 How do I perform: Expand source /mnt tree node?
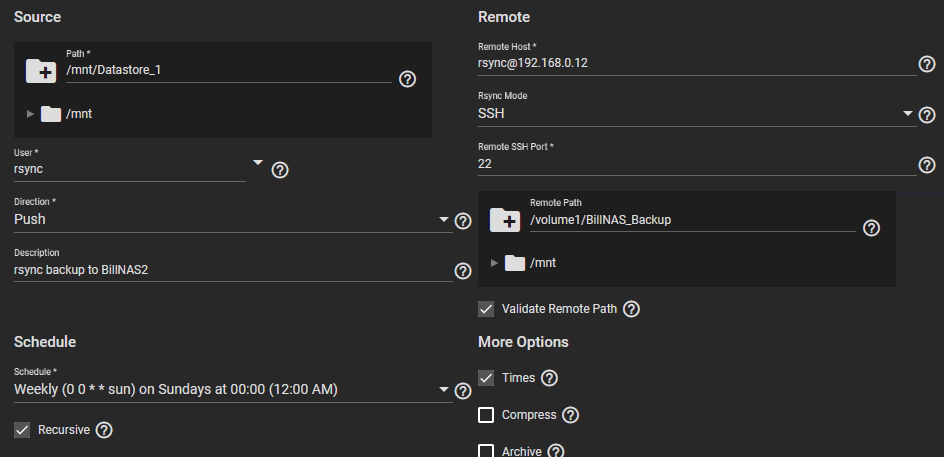coord(30,114)
